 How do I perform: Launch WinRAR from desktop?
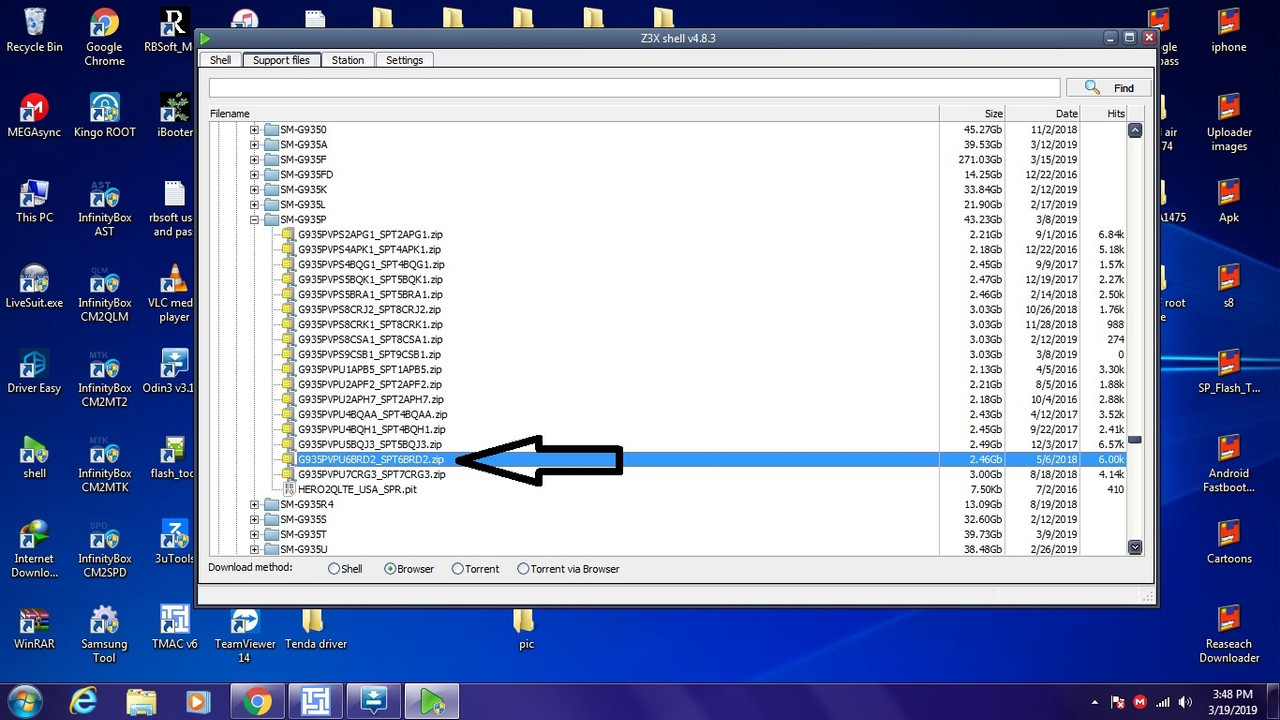pos(34,627)
